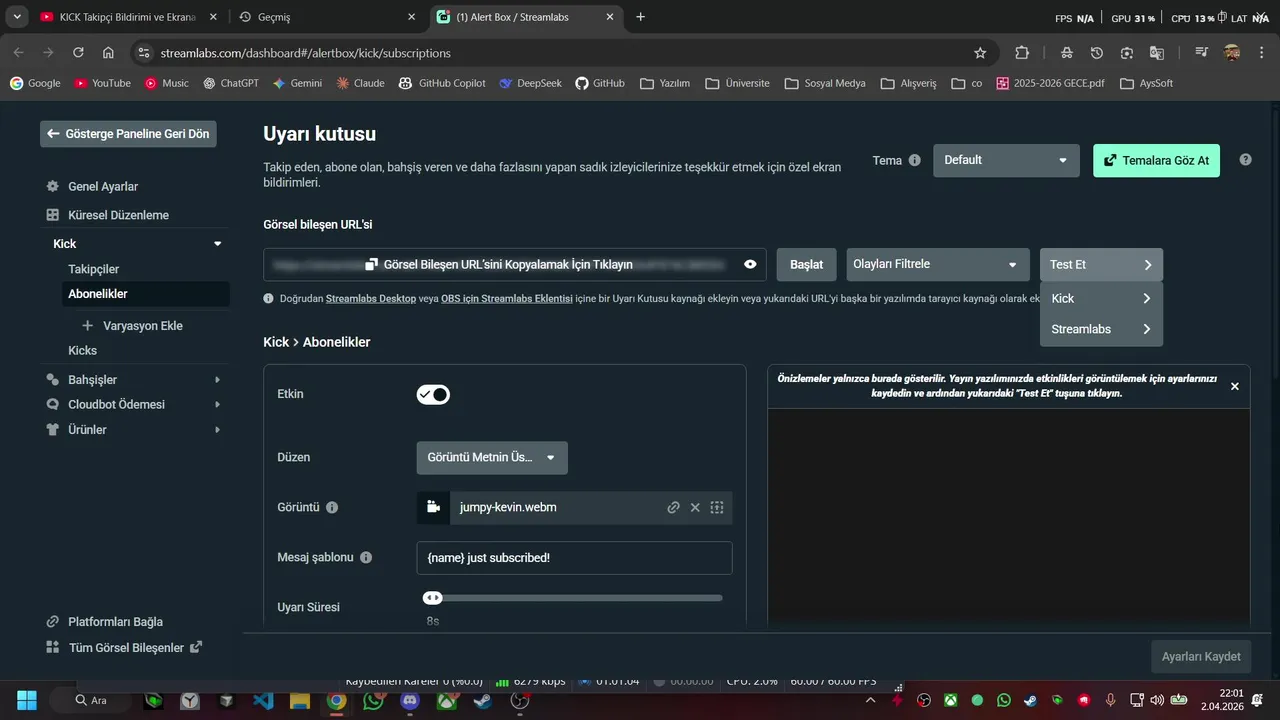The width and height of the screenshot is (1280, 720).
Task: Open the Windows Start menu
Action: coord(27,700)
